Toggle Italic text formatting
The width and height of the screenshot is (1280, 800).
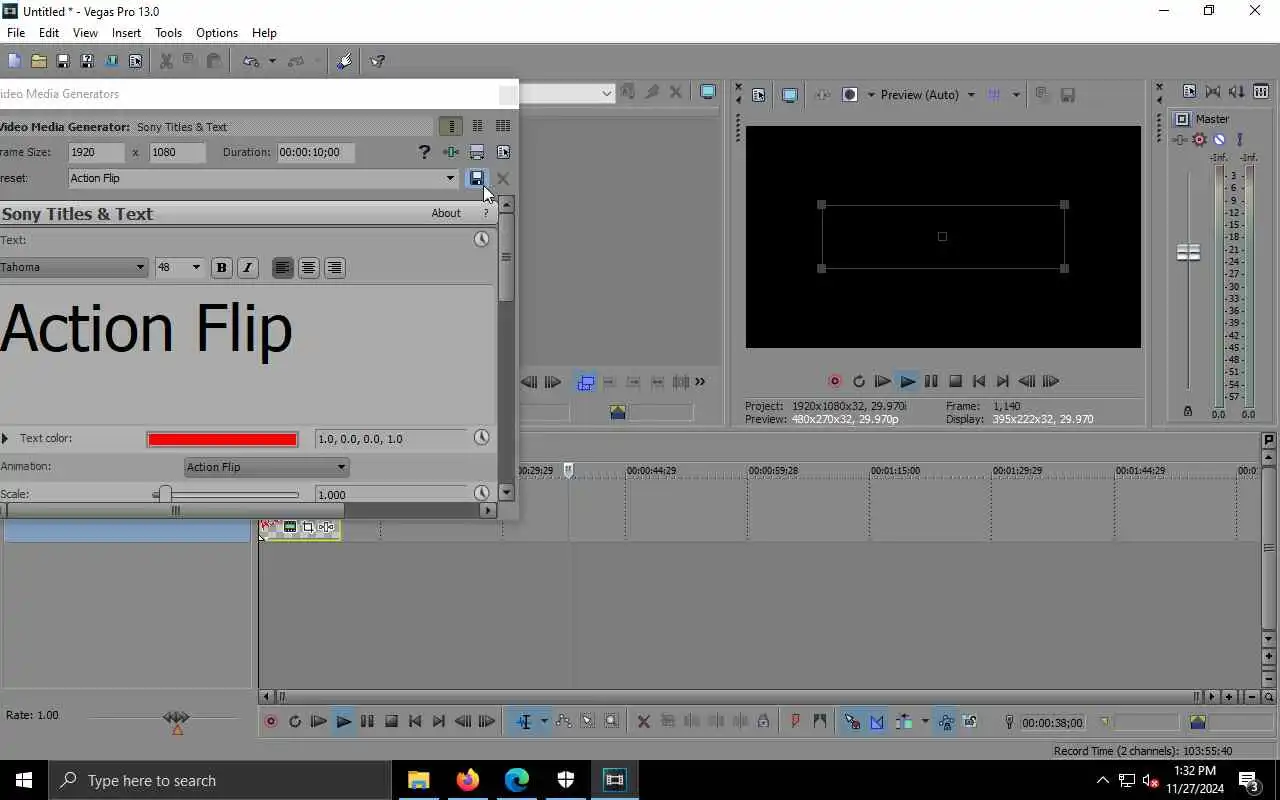coord(248,267)
